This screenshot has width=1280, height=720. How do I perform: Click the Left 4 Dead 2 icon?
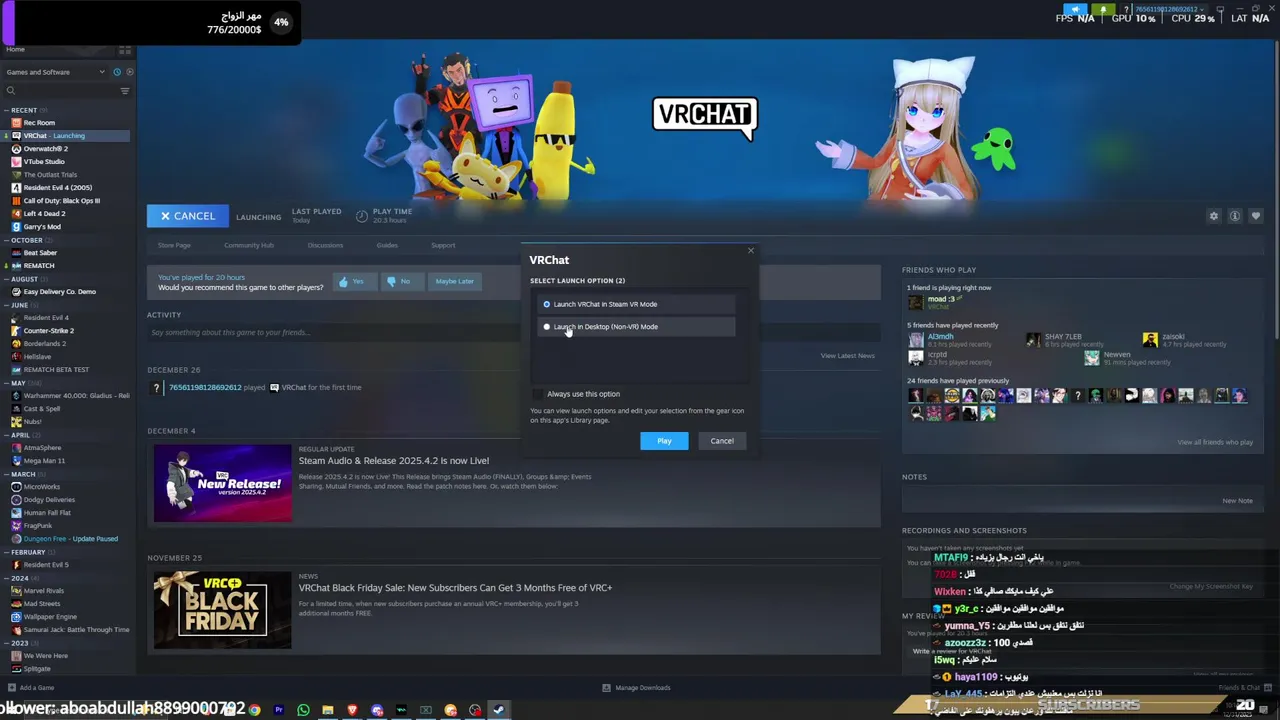pos(16,214)
